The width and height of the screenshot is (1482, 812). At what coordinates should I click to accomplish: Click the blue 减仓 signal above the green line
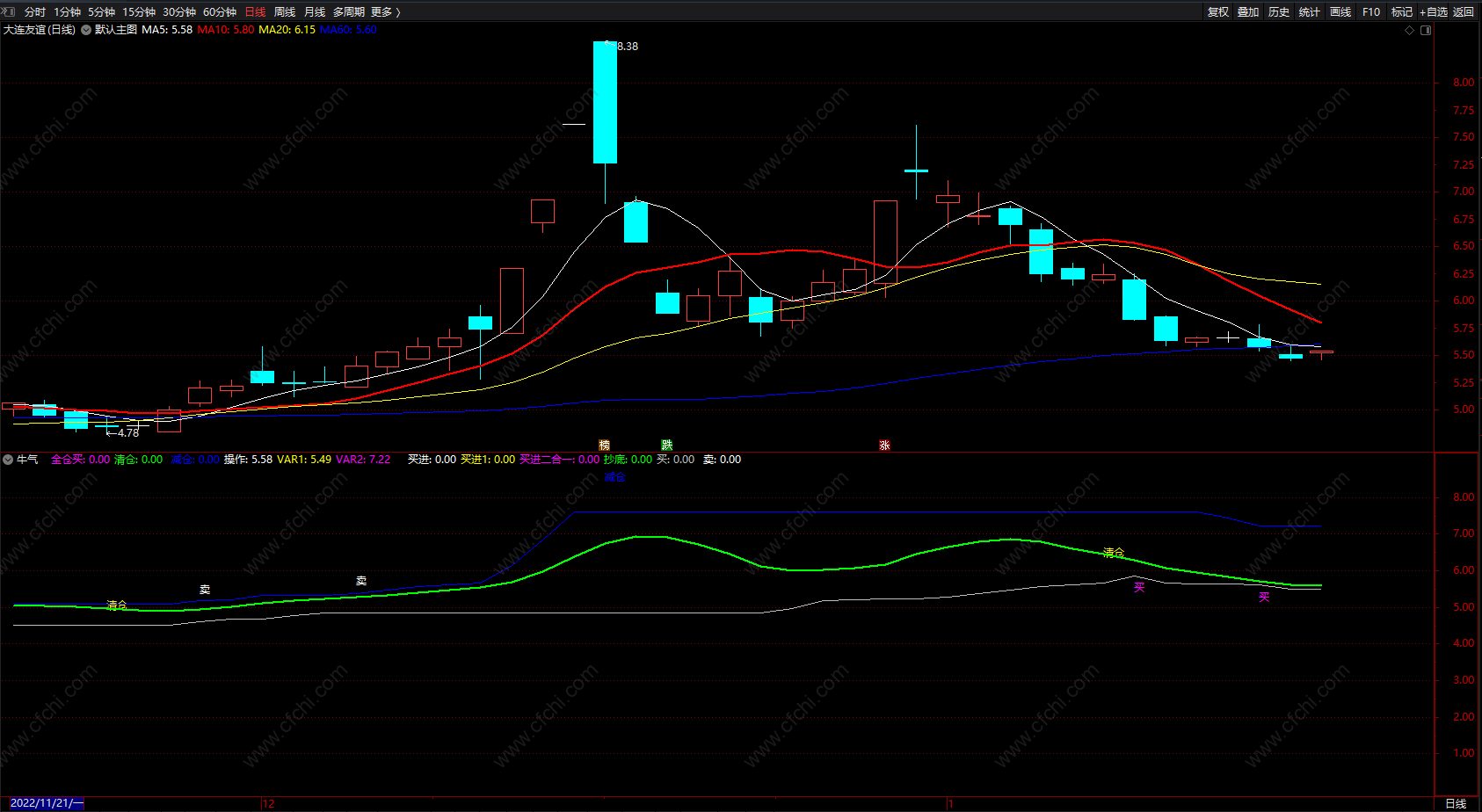[614, 477]
